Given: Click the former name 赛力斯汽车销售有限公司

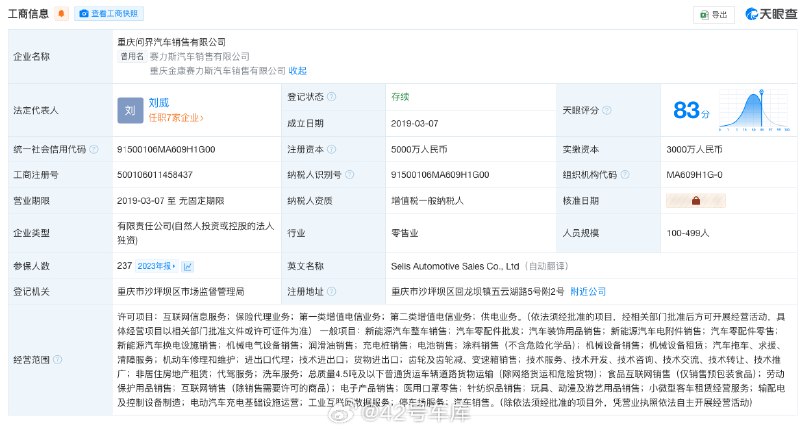Looking at the screenshot, I should (199, 57).
